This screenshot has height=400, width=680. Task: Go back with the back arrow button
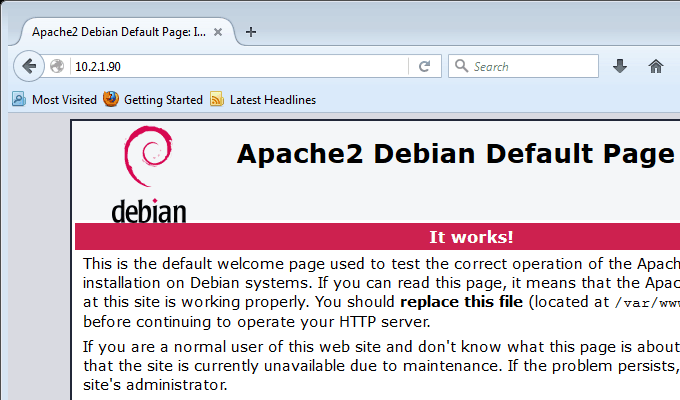(x=29, y=66)
